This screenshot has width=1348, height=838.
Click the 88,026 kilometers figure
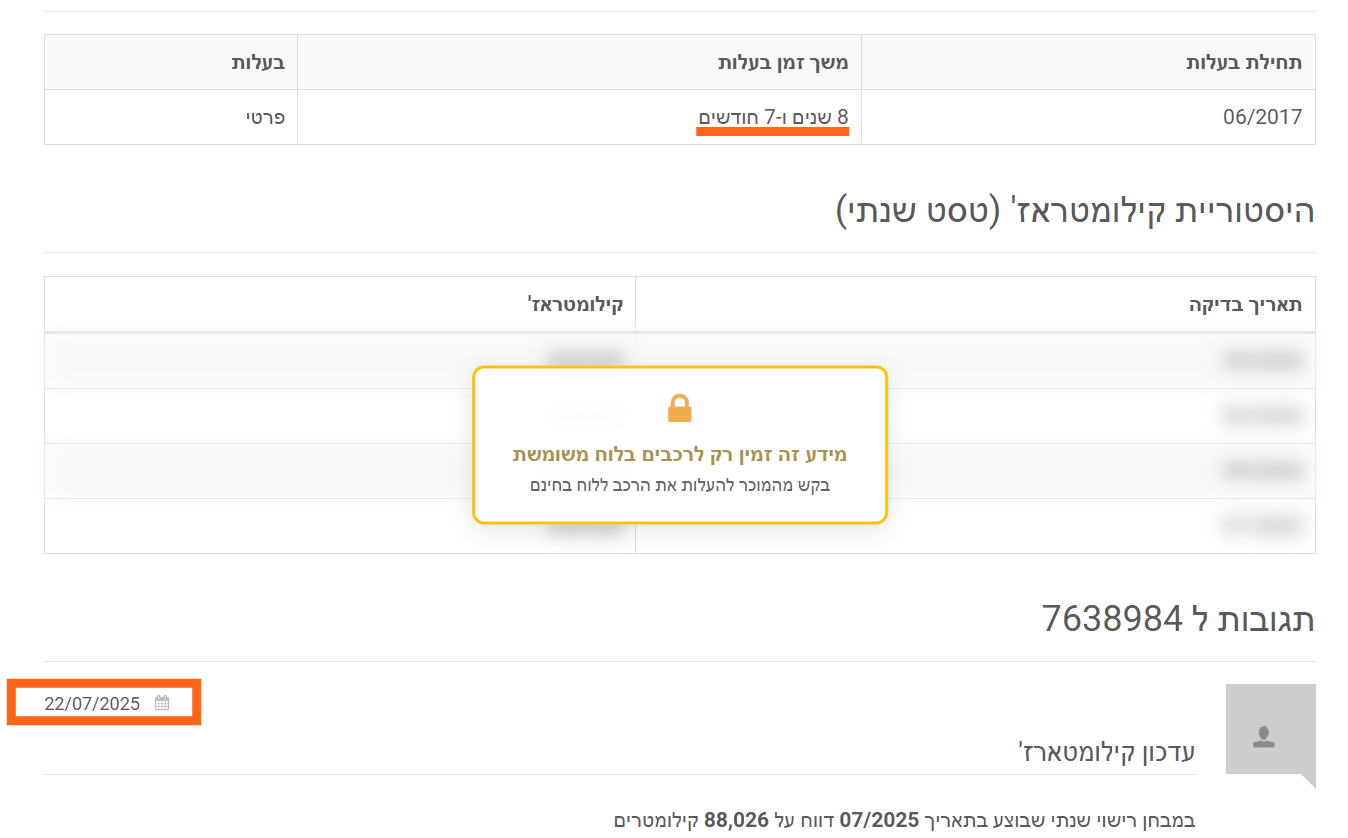coord(736,820)
